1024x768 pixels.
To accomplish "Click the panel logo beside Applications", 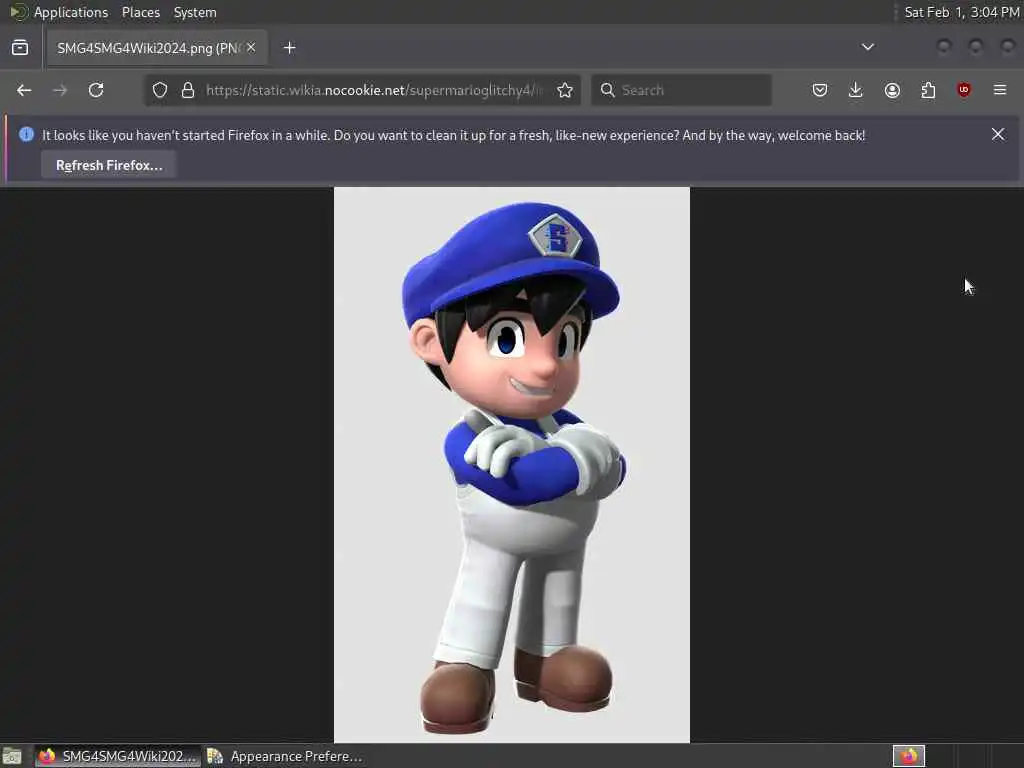I will click(18, 12).
